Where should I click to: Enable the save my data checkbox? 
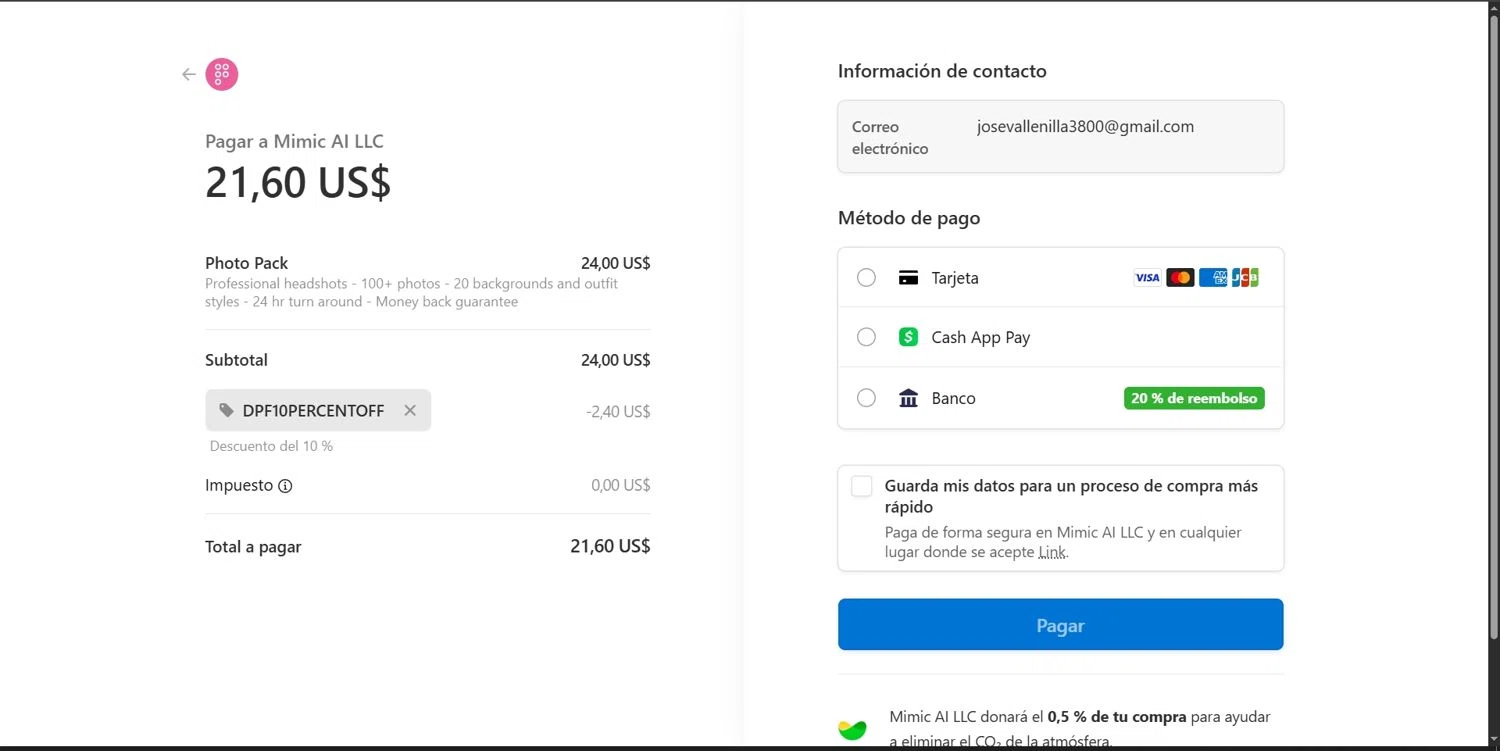pos(862,486)
